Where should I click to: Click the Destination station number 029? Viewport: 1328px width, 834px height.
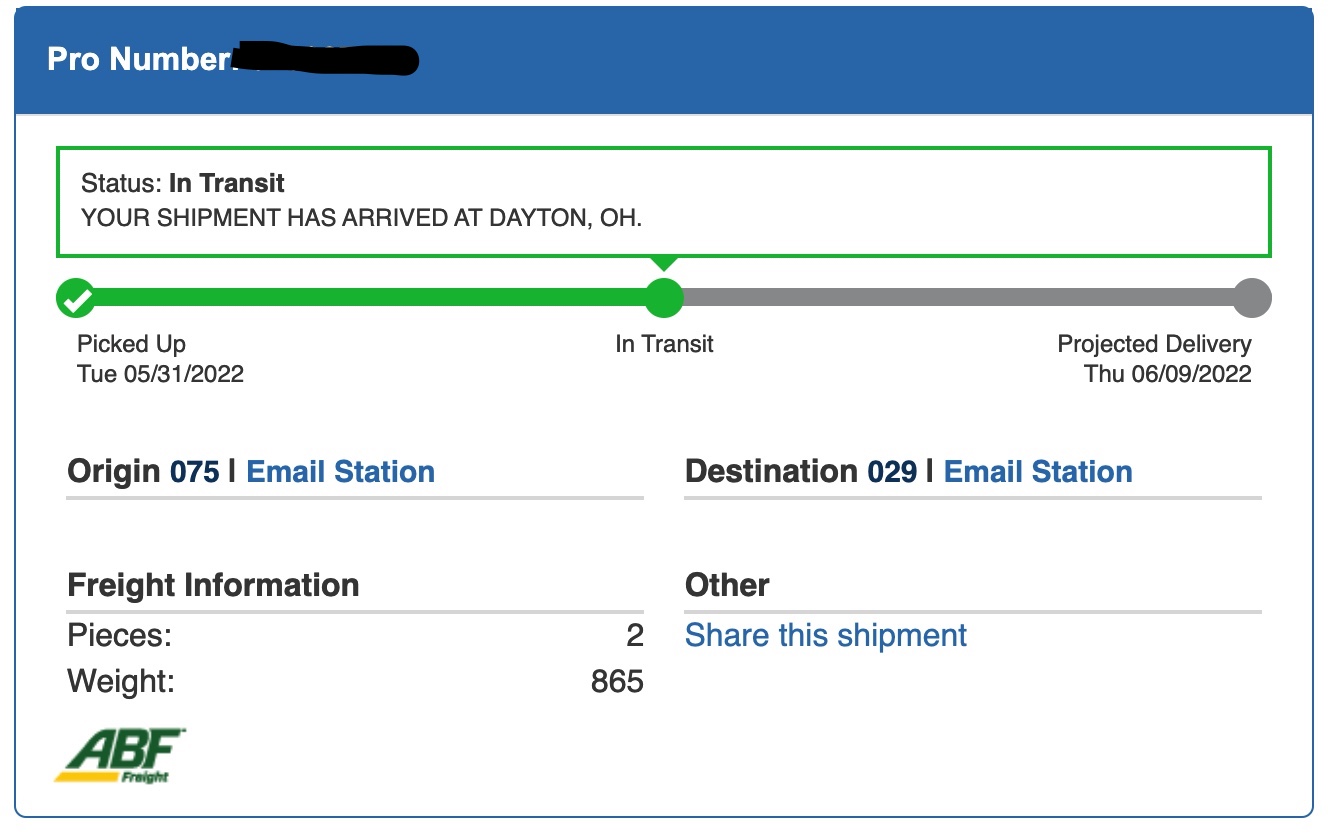pyautogui.click(x=892, y=472)
